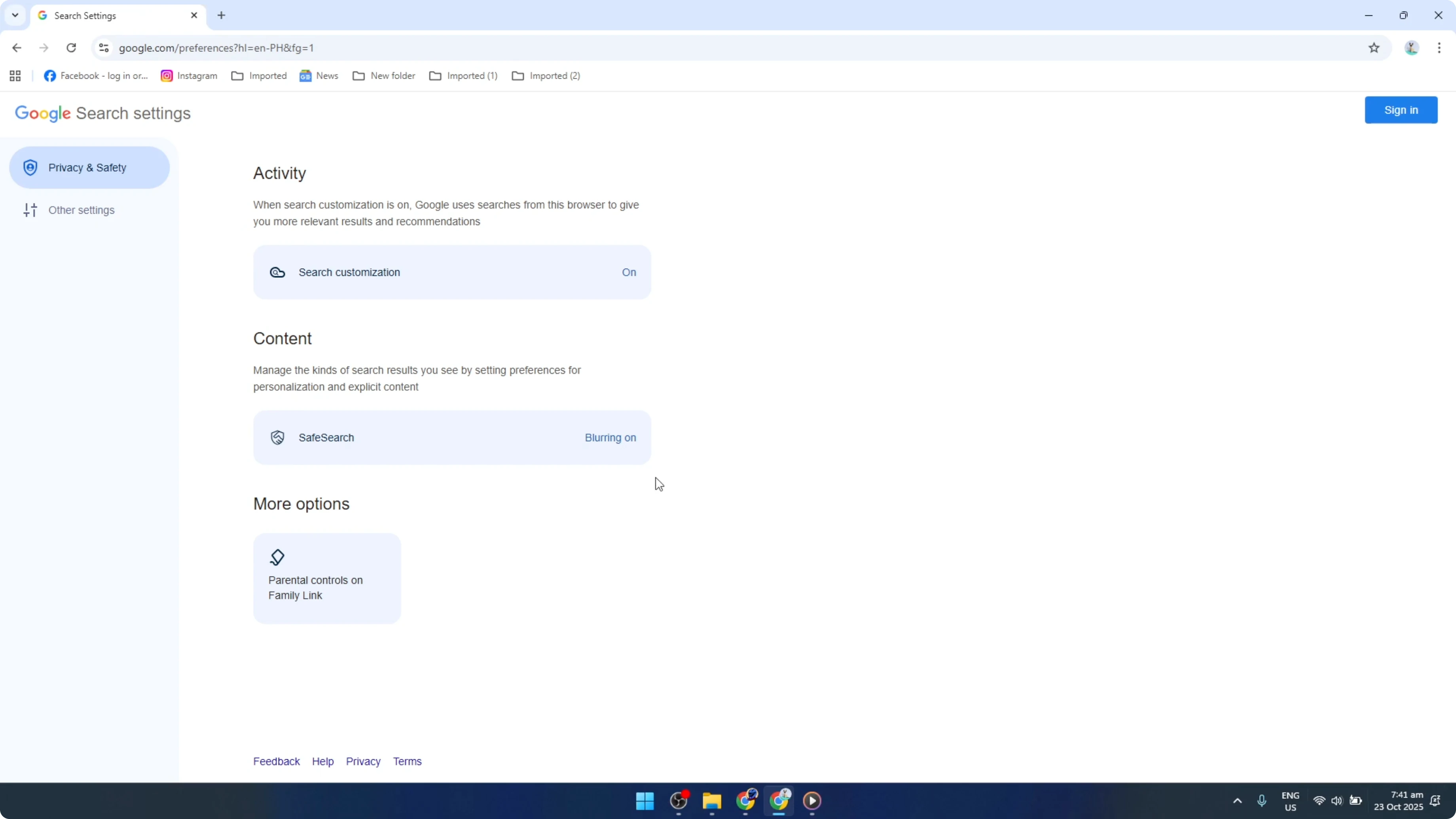The height and width of the screenshot is (819, 1456).
Task: Toggle Search customization off
Action: pos(629,273)
